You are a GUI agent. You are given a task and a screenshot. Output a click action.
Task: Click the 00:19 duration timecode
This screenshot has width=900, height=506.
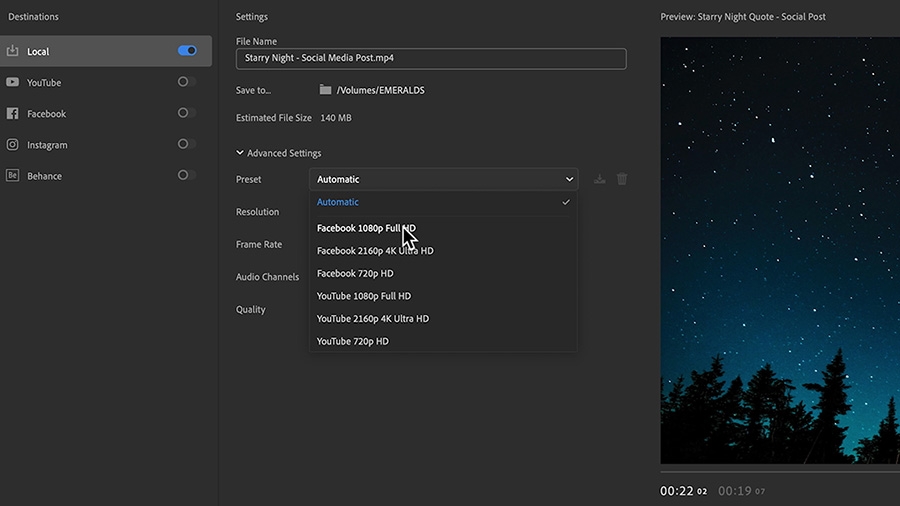pos(741,491)
